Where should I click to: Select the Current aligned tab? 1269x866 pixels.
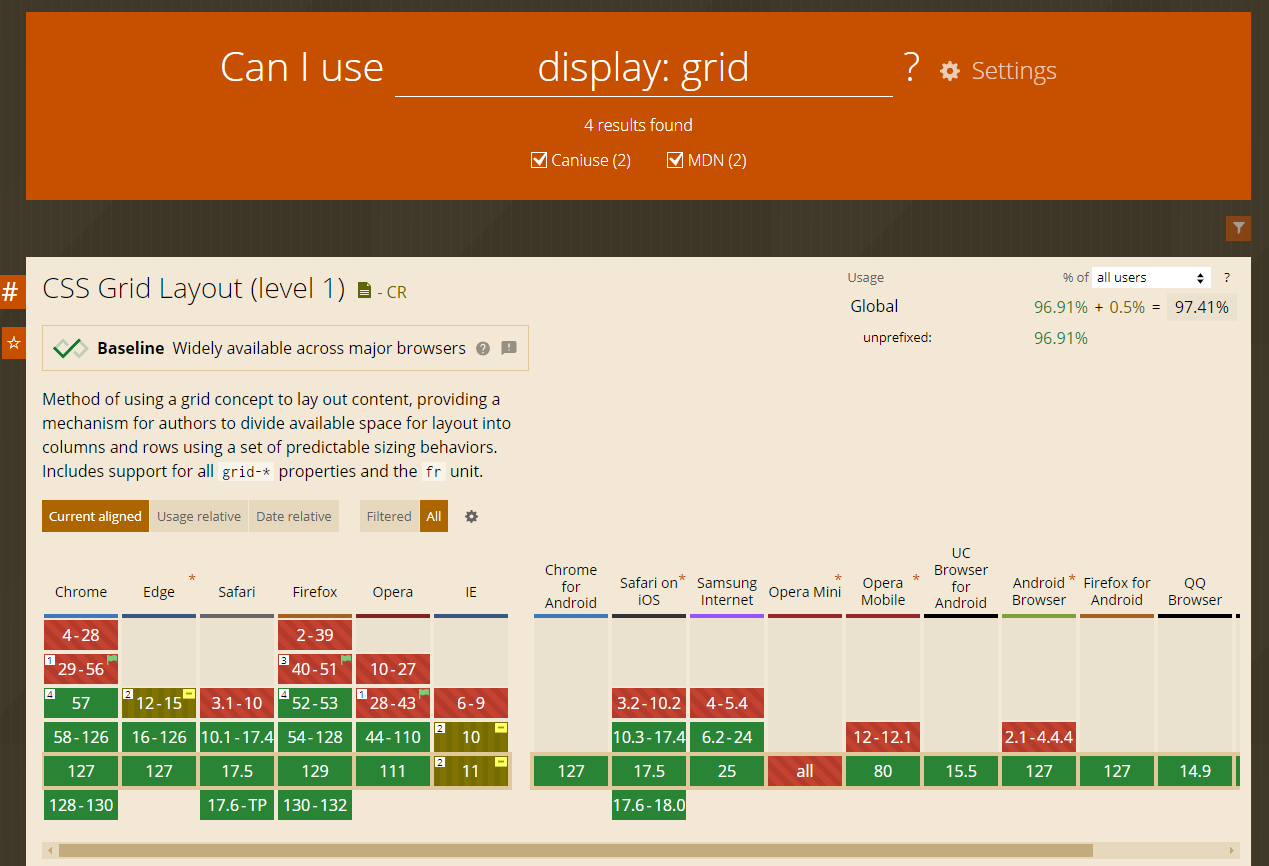96,517
